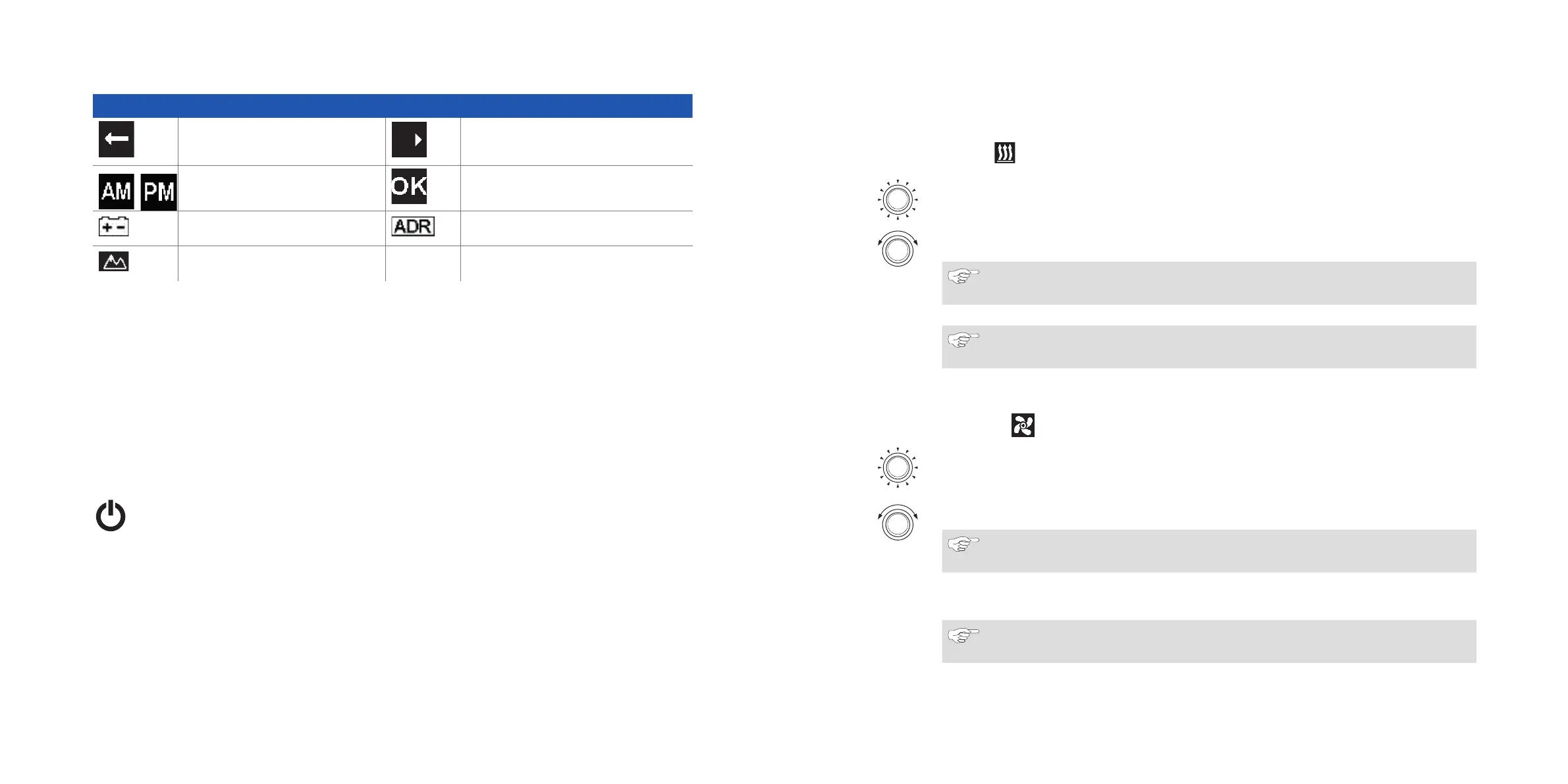Click the ventilation fan icon
Image resolution: width=1568 pixels, height=784 pixels.
pos(1023,425)
